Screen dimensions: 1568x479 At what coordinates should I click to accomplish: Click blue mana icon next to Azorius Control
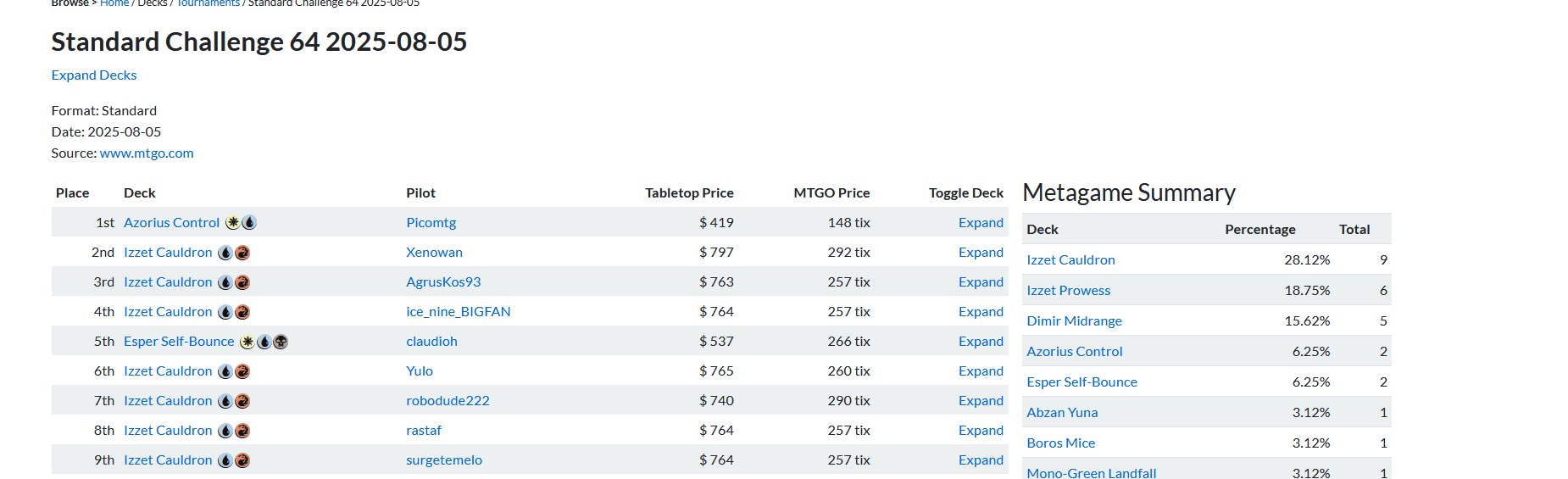coord(249,223)
